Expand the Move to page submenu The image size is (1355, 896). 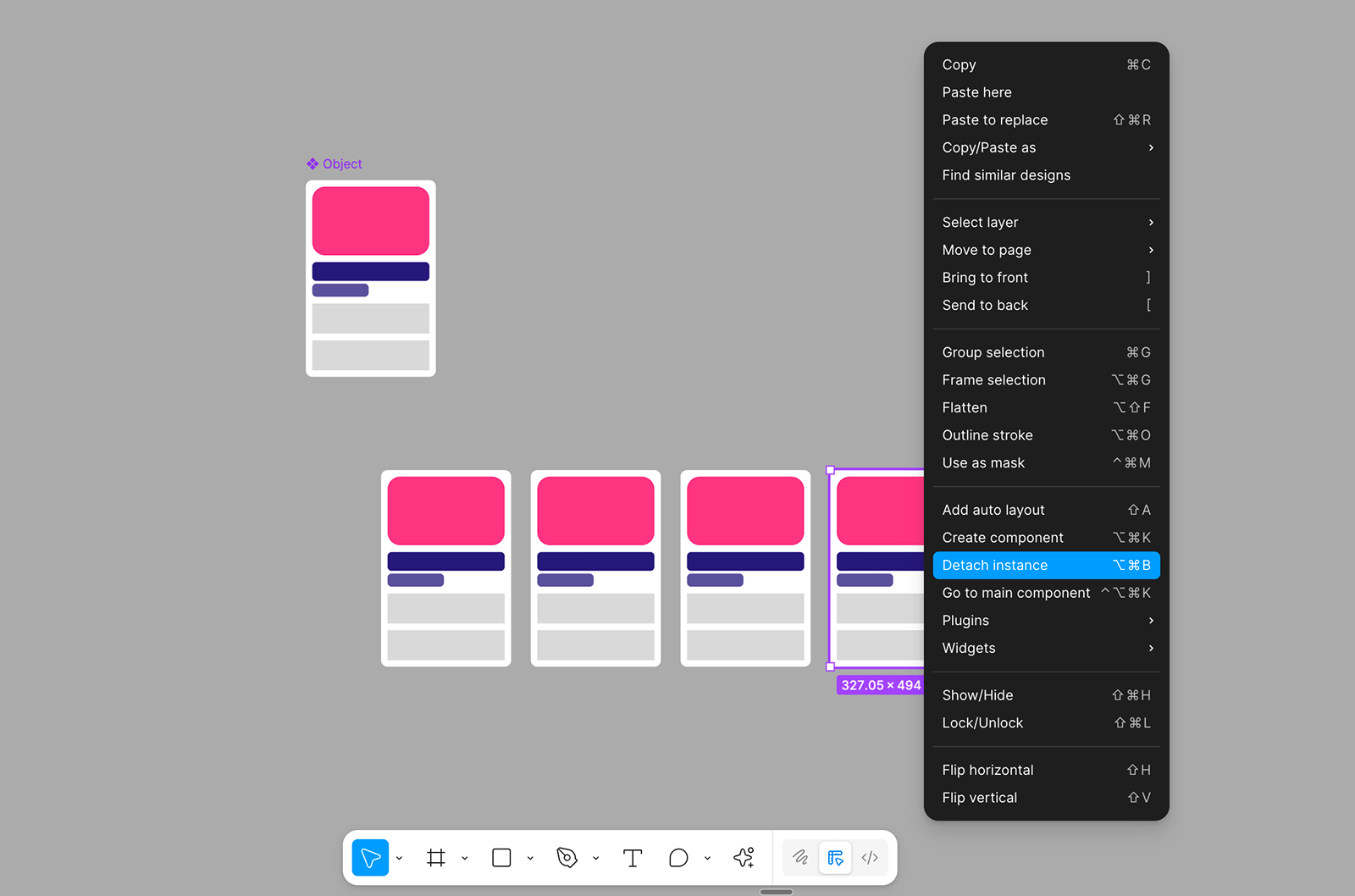pyautogui.click(x=1046, y=250)
